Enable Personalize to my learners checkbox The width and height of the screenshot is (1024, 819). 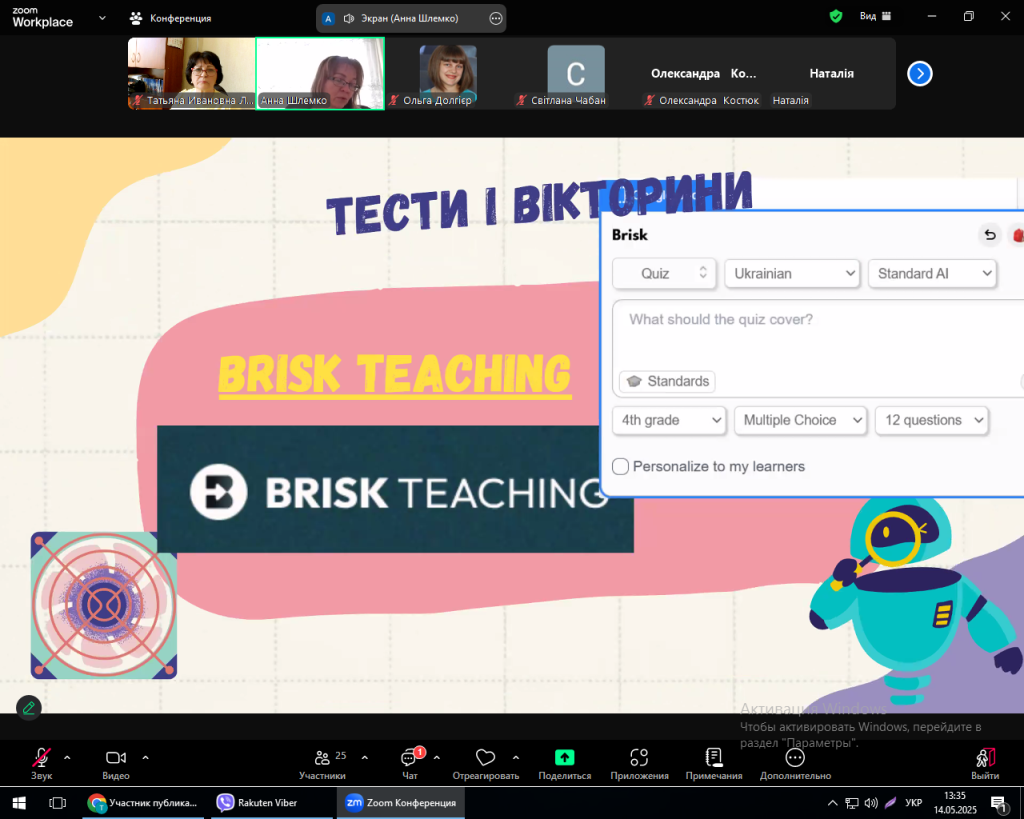pos(620,466)
